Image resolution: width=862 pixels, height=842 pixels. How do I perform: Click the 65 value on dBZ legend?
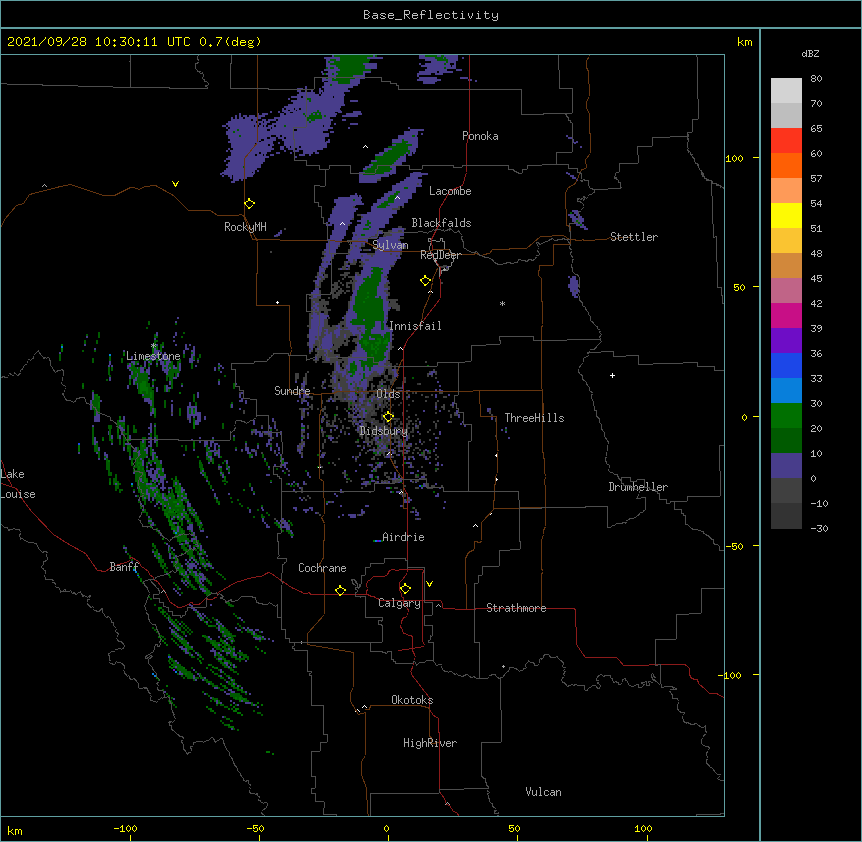tap(816, 129)
